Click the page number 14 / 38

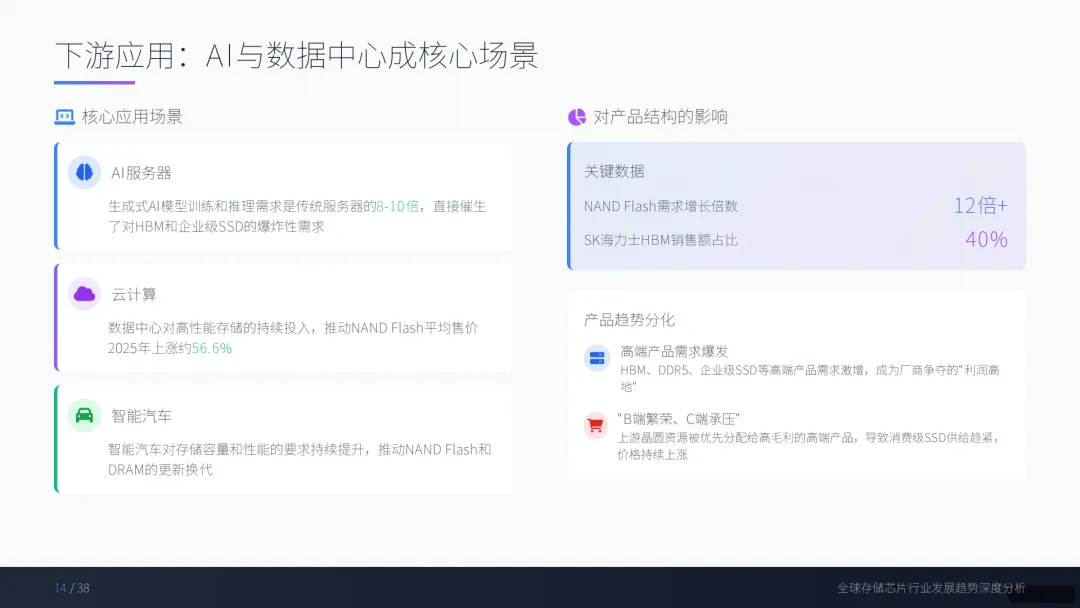click(72, 588)
